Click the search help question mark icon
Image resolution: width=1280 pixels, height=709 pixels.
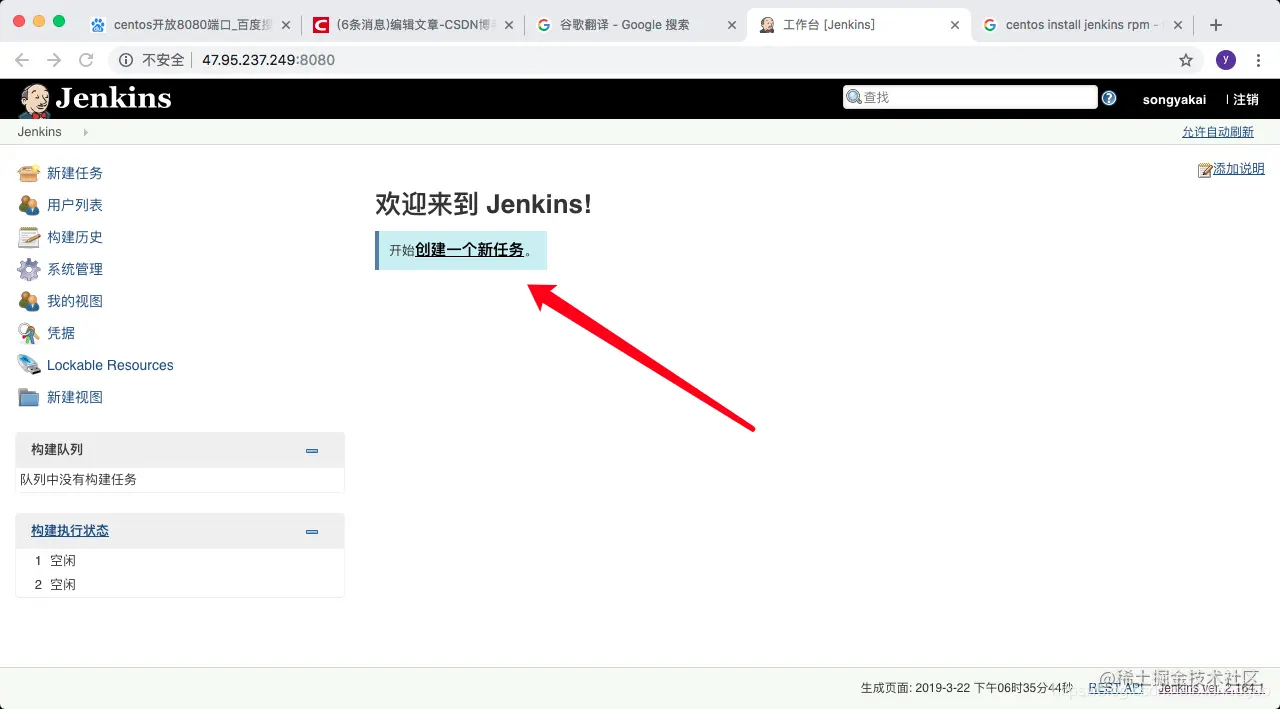[1109, 98]
